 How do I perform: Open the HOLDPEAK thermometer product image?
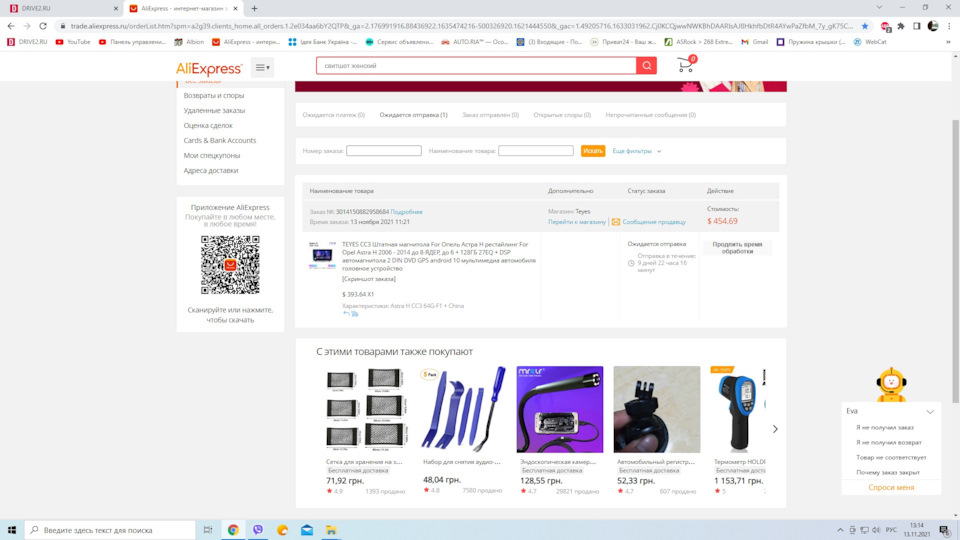point(738,409)
